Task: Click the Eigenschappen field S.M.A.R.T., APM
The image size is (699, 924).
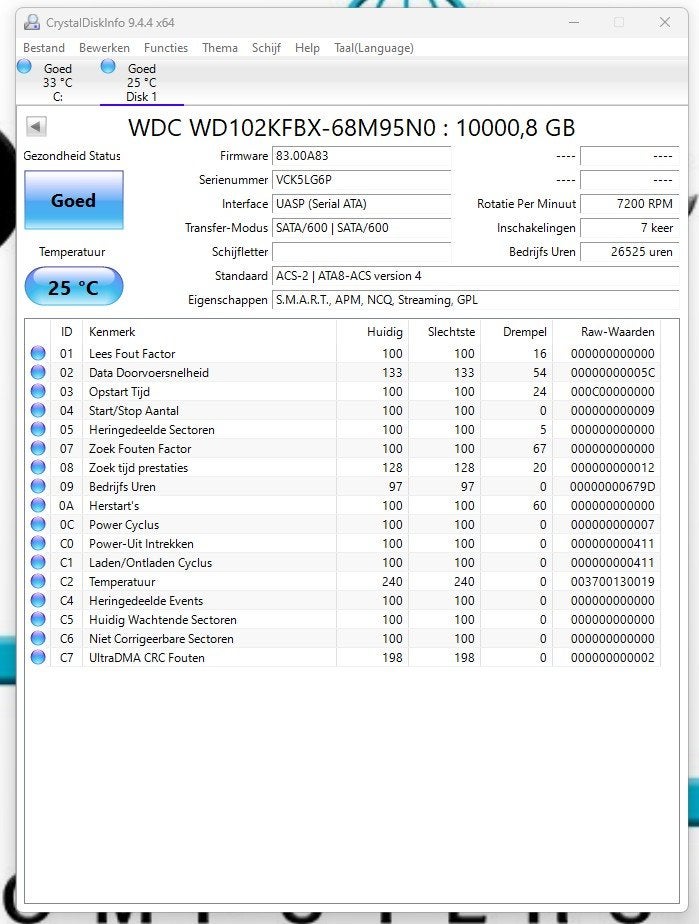Action: click(x=476, y=300)
